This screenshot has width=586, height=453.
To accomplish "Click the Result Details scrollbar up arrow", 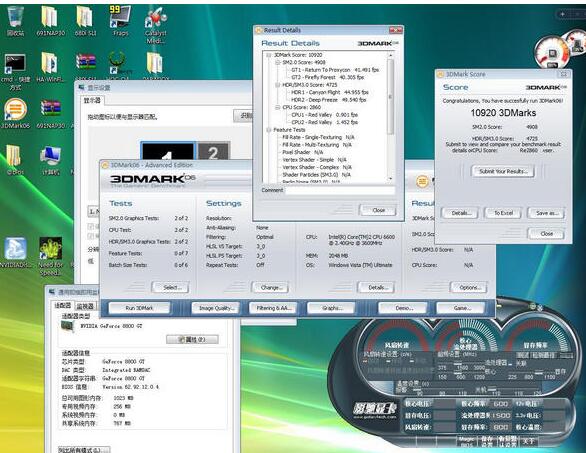I will tap(391, 55).
